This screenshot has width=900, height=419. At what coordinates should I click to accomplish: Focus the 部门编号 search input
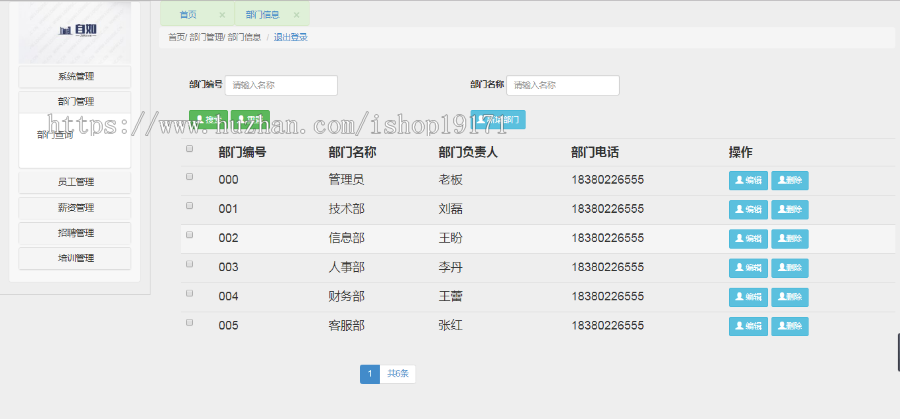281,85
